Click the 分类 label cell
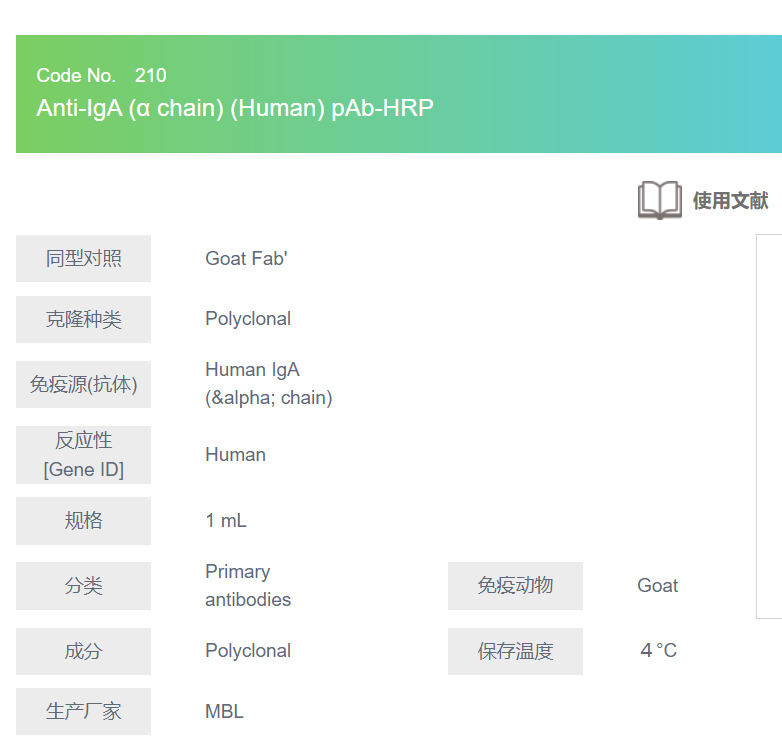The width and height of the screenshot is (782, 744). (84, 586)
